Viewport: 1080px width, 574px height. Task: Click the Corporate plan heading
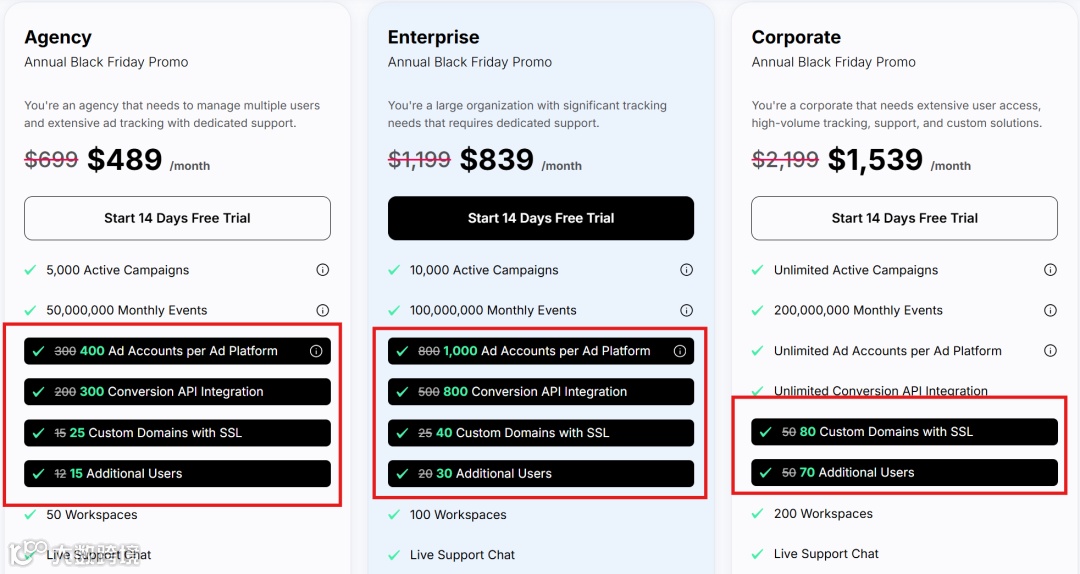[x=796, y=37]
